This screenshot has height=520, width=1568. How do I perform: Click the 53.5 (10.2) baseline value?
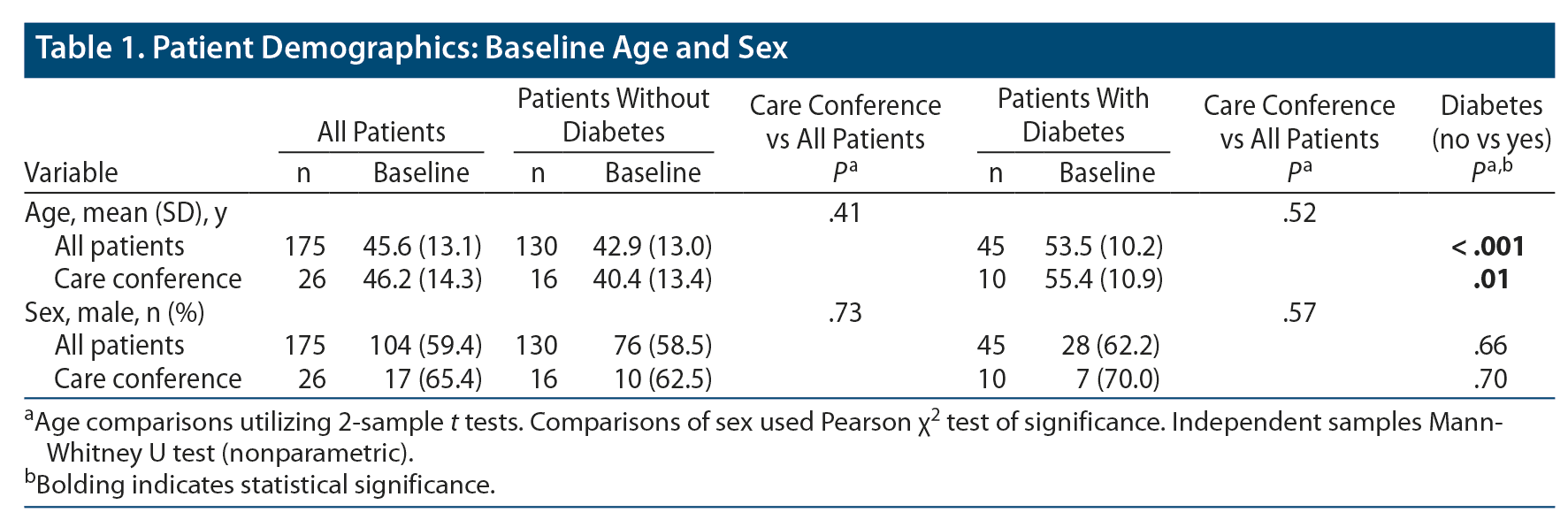[1104, 246]
